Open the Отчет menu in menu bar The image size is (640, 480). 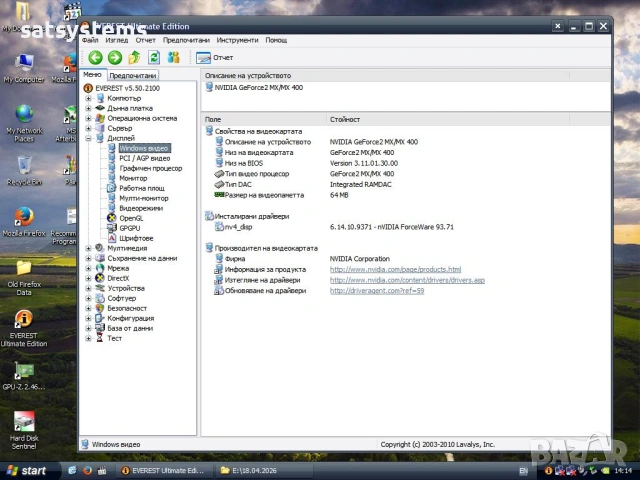[146, 40]
